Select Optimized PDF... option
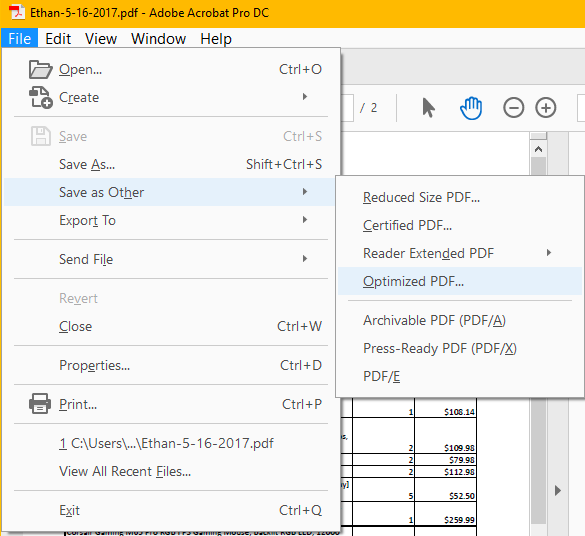Image resolution: width=585 pixels, height=536 pixels. tap(460, 281)
